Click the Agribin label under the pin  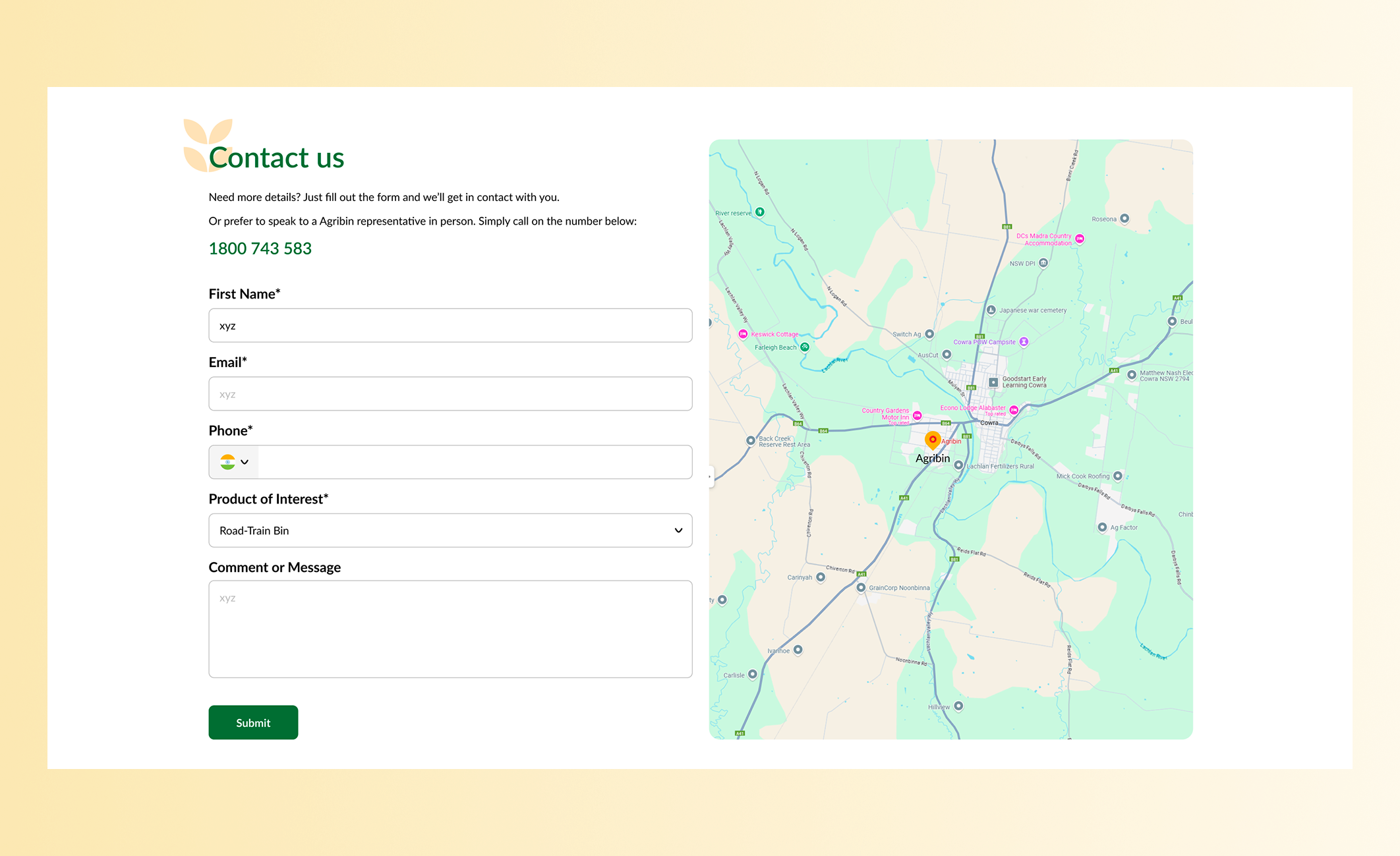tap(933, 459)
